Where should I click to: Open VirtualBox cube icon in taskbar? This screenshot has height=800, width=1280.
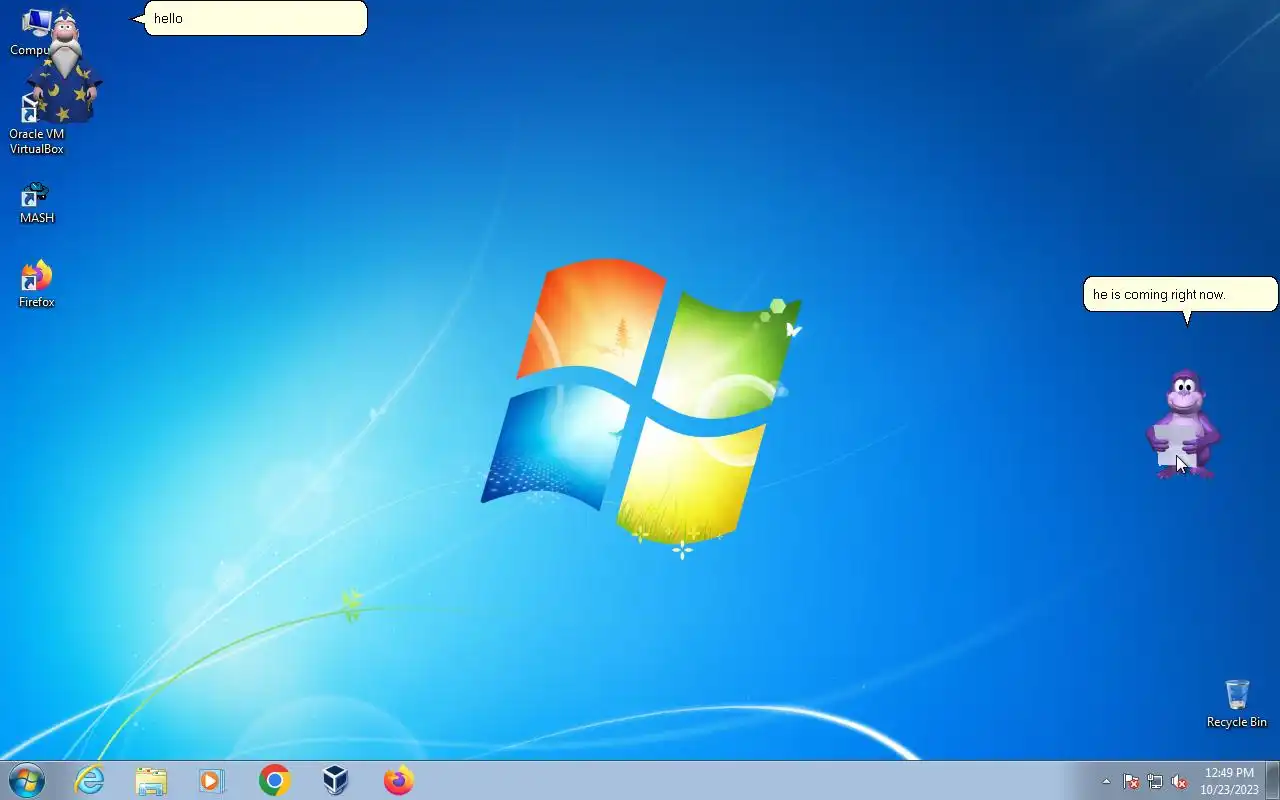336,780
